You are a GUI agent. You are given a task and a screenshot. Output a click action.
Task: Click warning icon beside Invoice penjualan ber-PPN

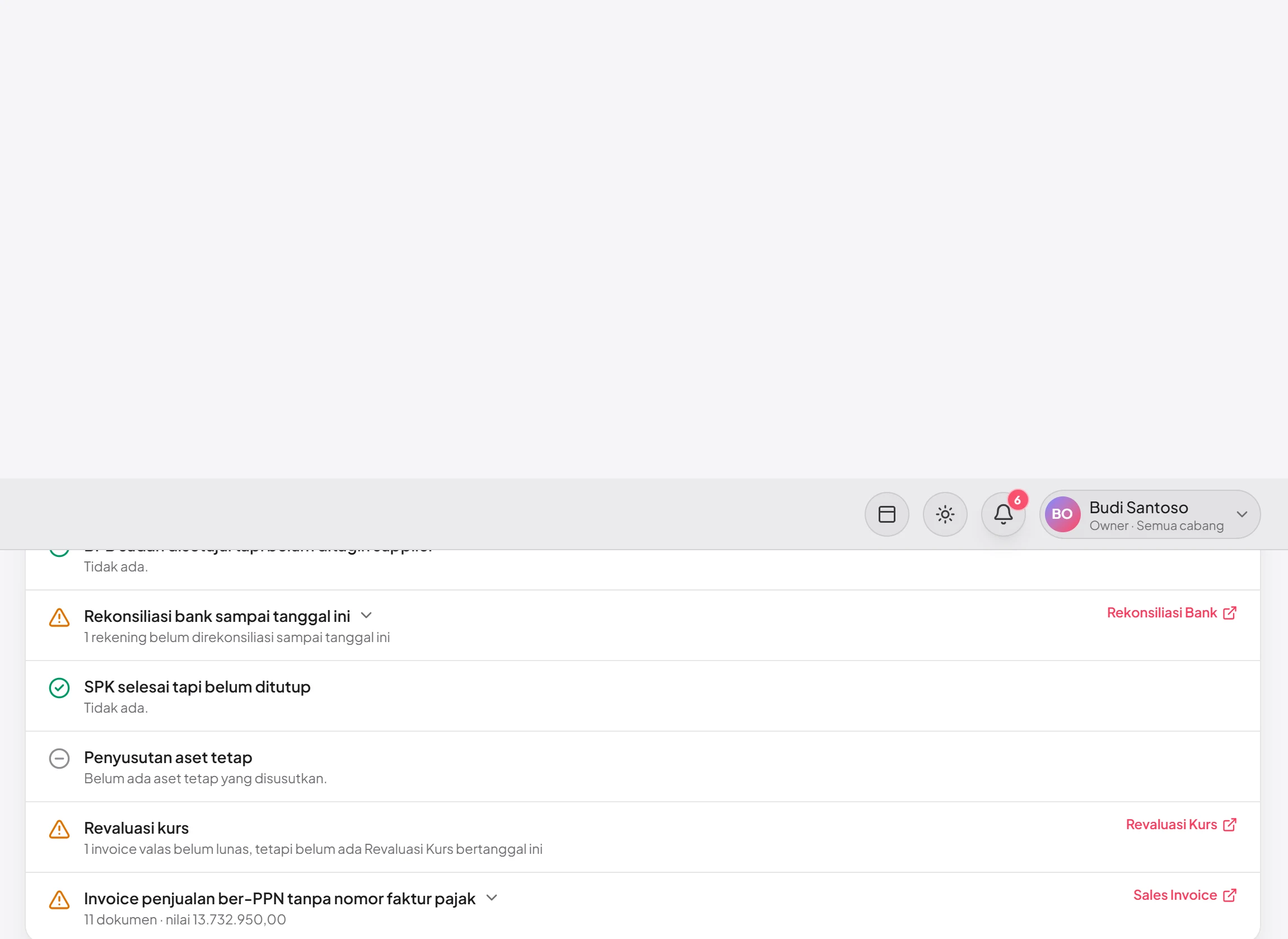tap(59, 900)
